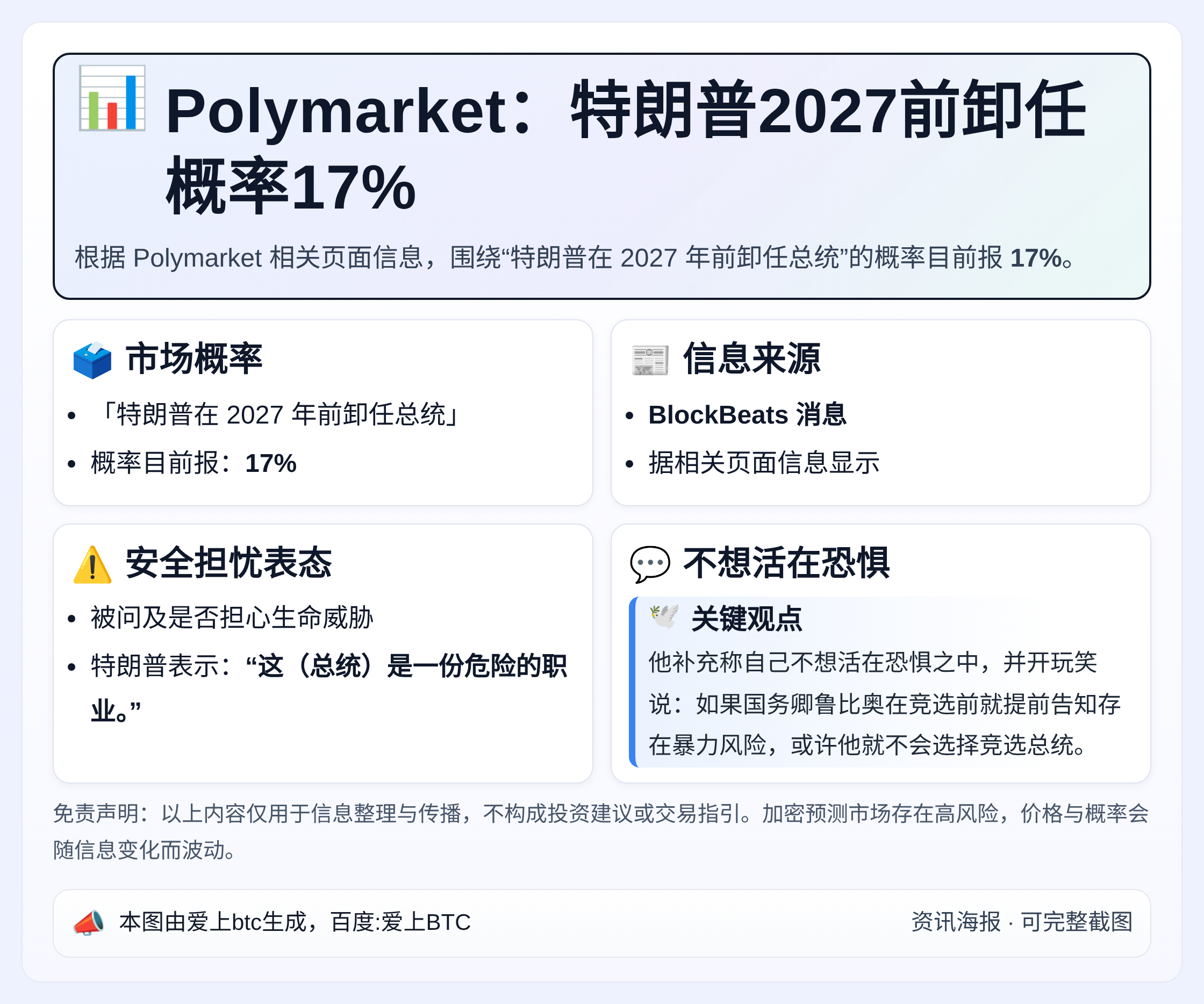This screenshot has width=1204, height=1004.
Task: Click the 安全担忧表态 heading
Action: click(228, 563)
